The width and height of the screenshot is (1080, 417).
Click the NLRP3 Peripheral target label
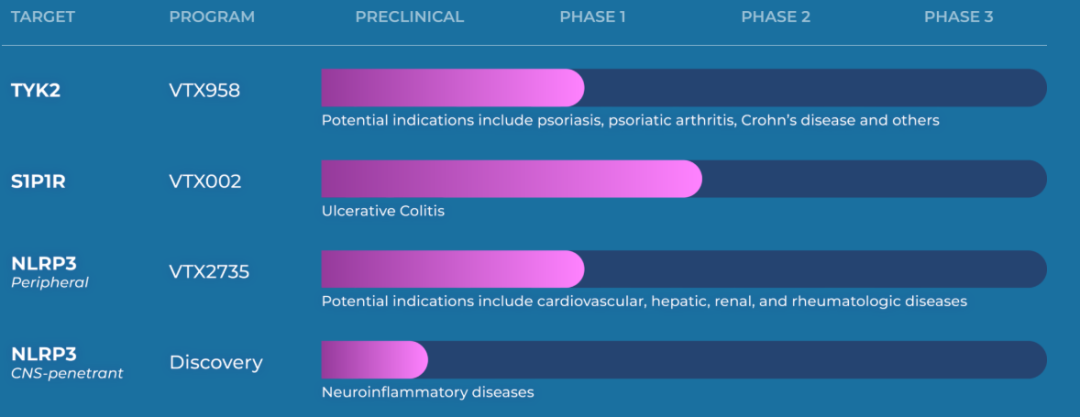coord(50,272)
